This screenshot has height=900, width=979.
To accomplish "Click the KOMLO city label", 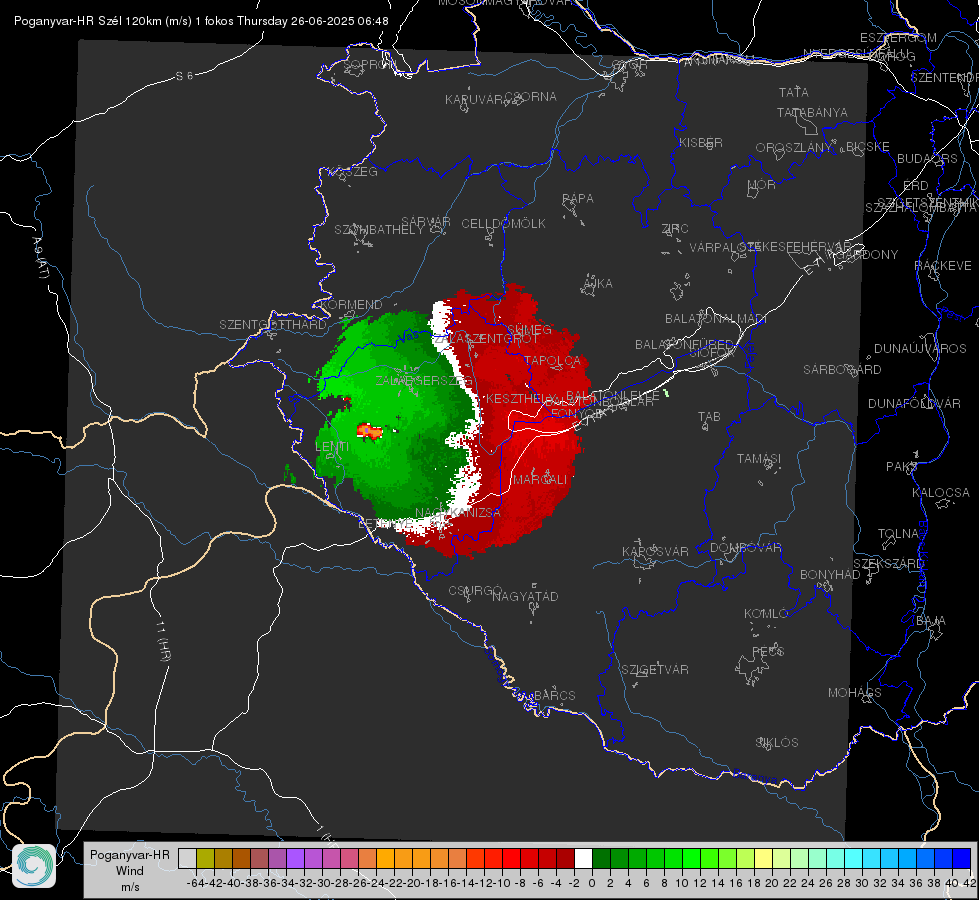I will point(766,614).
